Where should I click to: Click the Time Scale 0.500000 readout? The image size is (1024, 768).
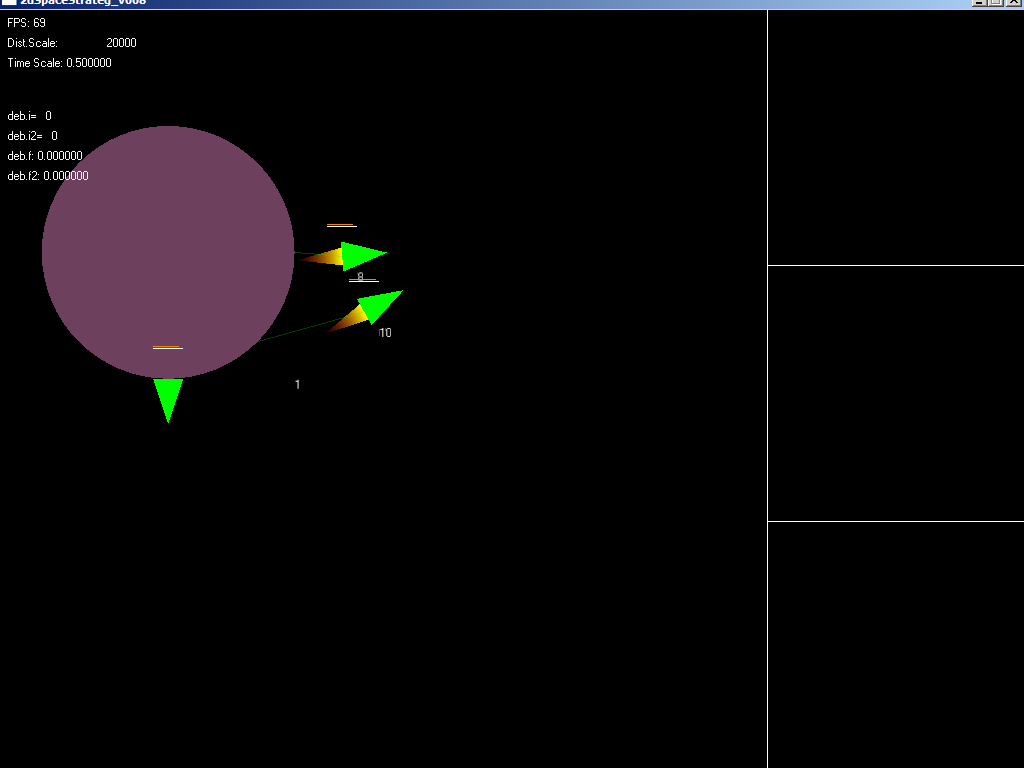pos(60,63)
